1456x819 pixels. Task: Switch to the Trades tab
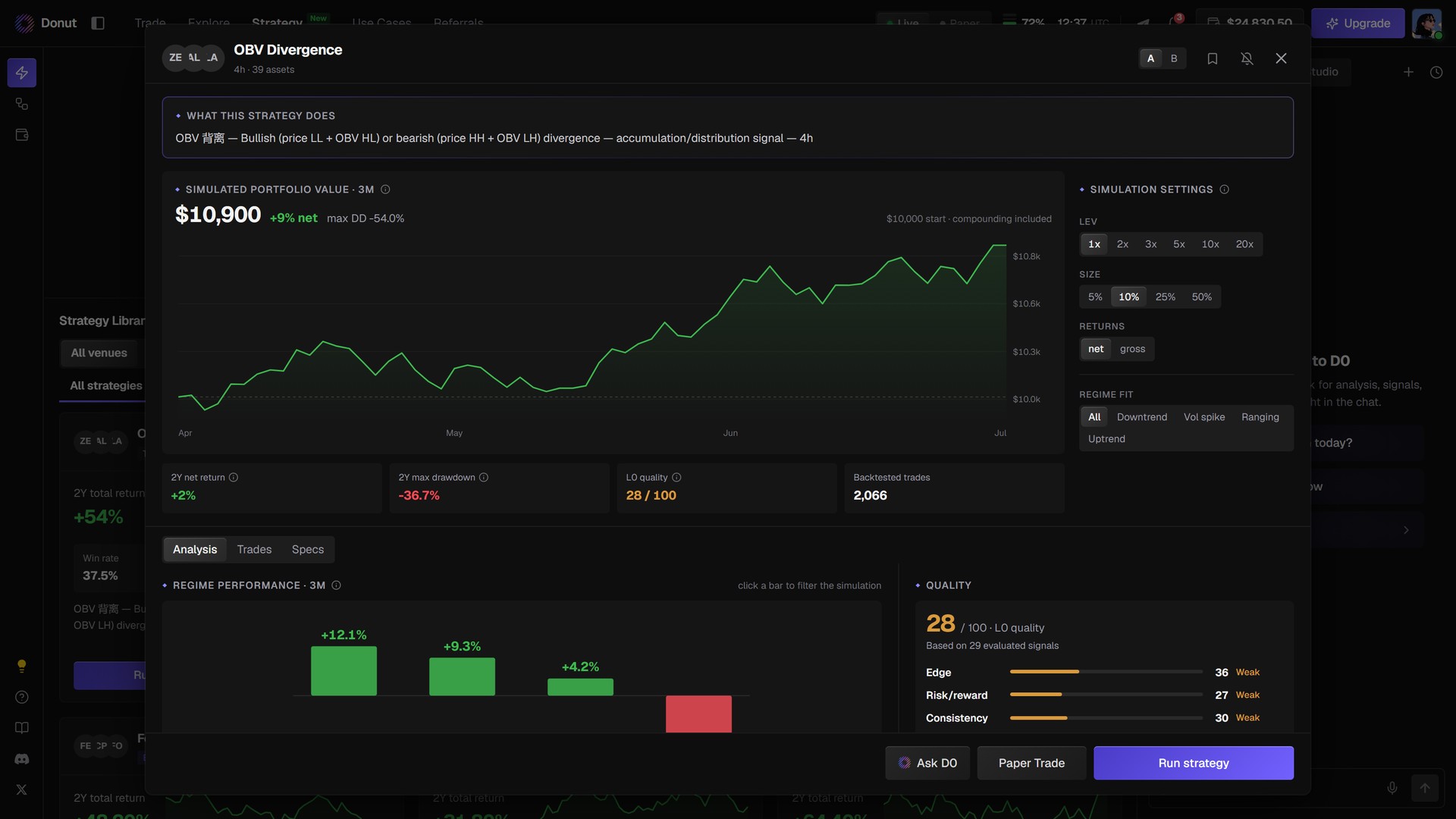pyautogui.click(x=254, y=550)
